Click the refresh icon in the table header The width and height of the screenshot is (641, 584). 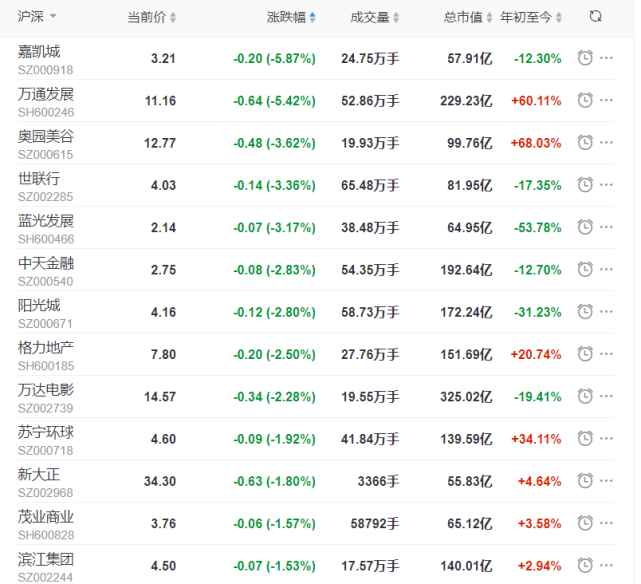pyautogui.click(x=595, y=17)
